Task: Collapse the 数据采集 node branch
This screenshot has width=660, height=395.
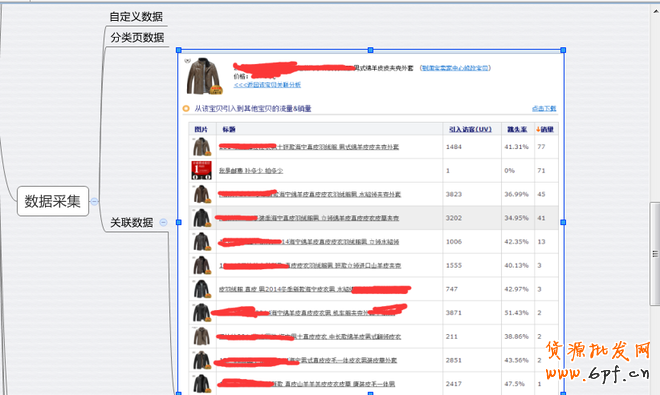Action: (94, 201)
